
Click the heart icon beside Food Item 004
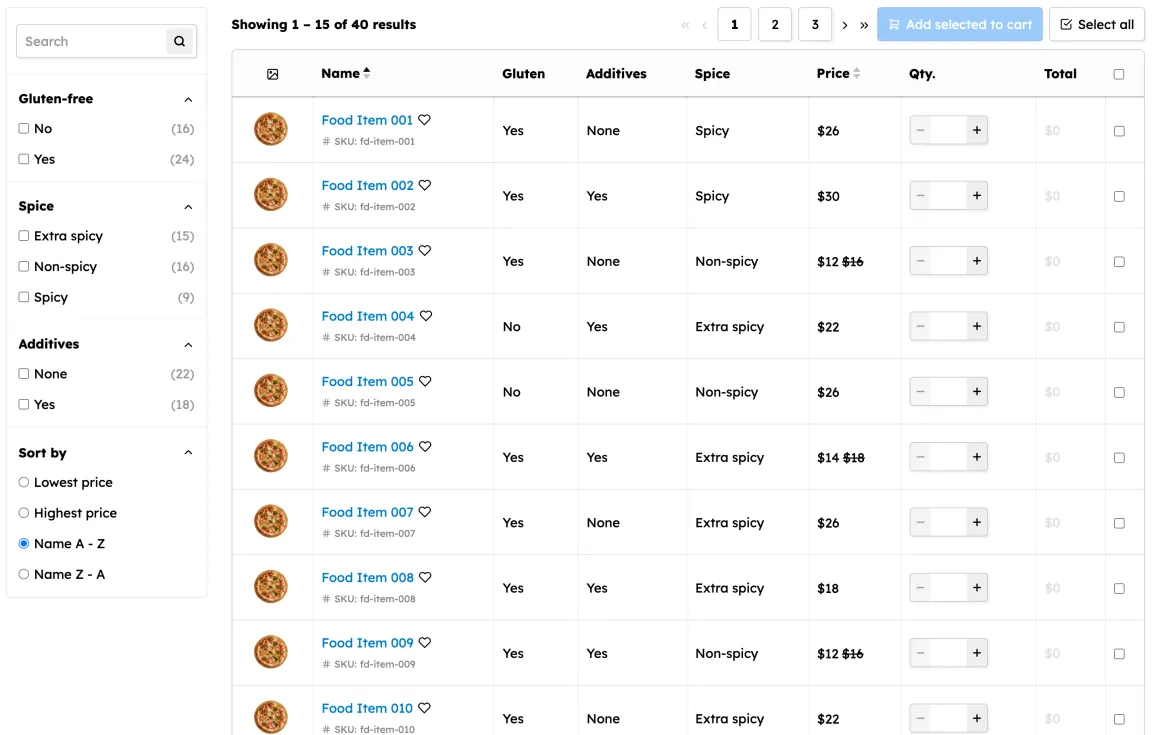(425, 316)
